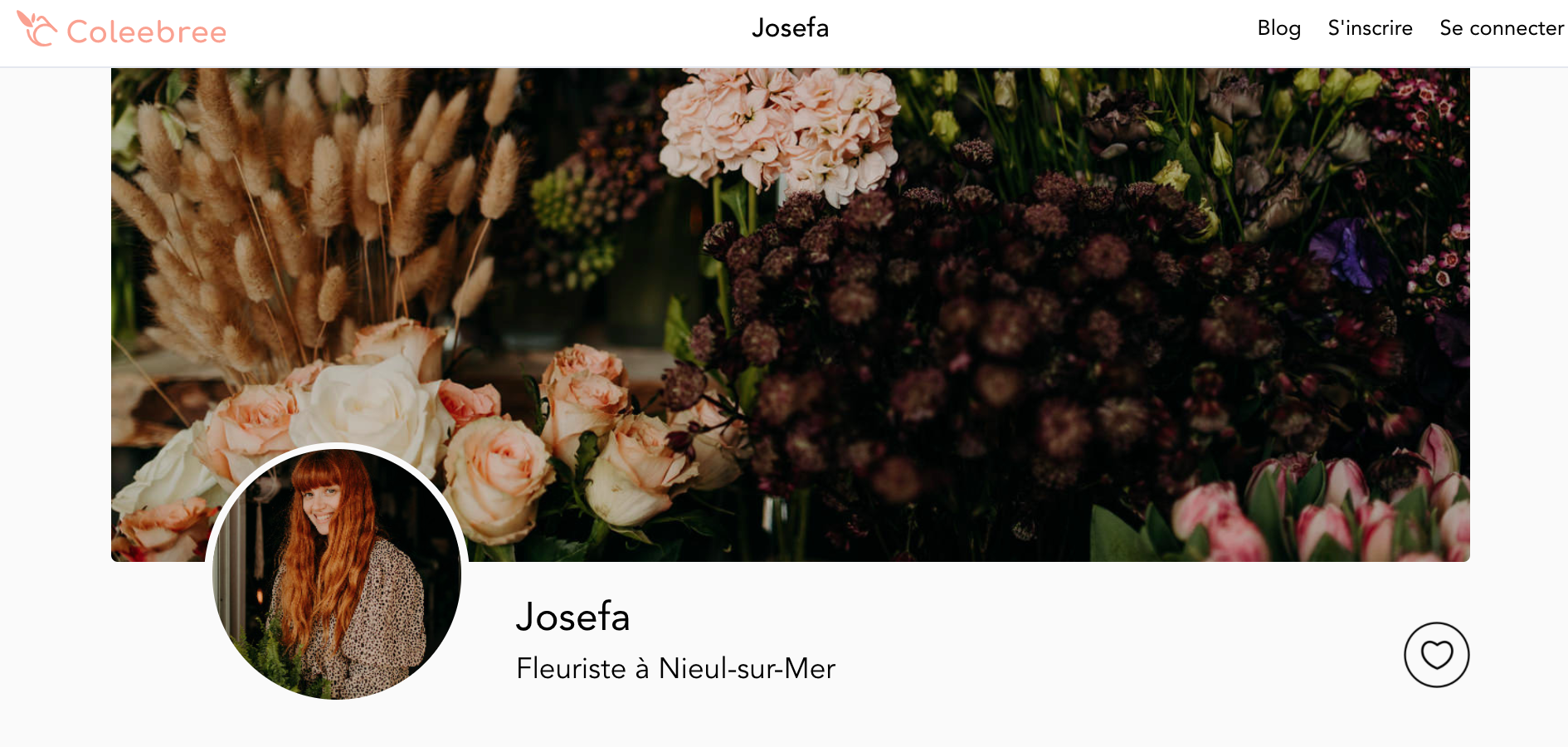Choose Se connecter to log in

click(1502, 28)
